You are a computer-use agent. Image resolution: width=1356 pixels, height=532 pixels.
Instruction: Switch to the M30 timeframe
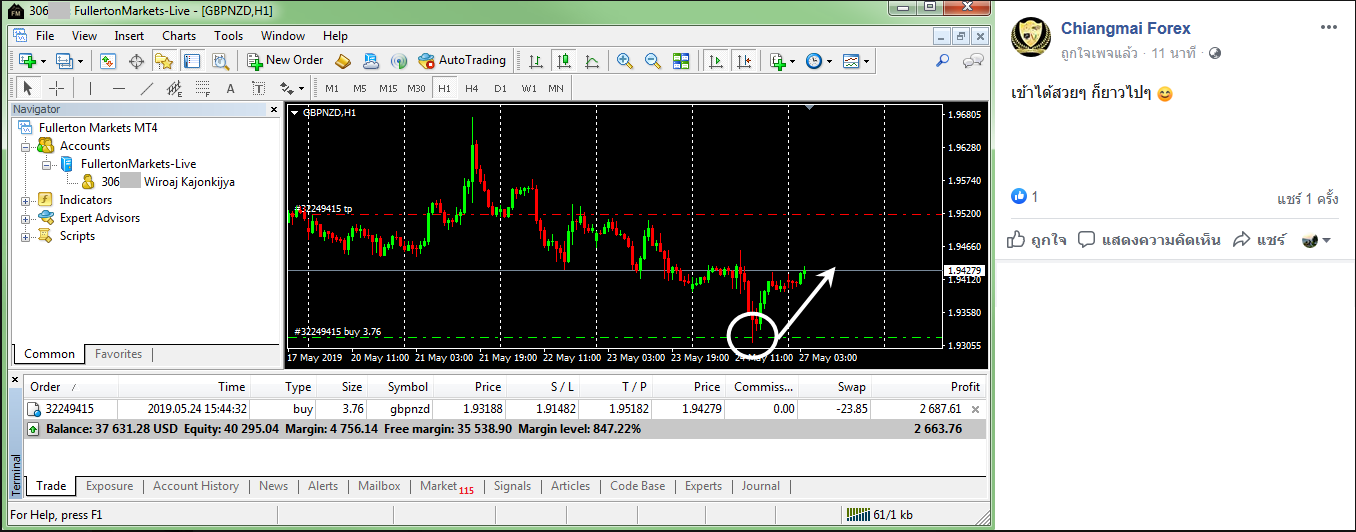417,88
